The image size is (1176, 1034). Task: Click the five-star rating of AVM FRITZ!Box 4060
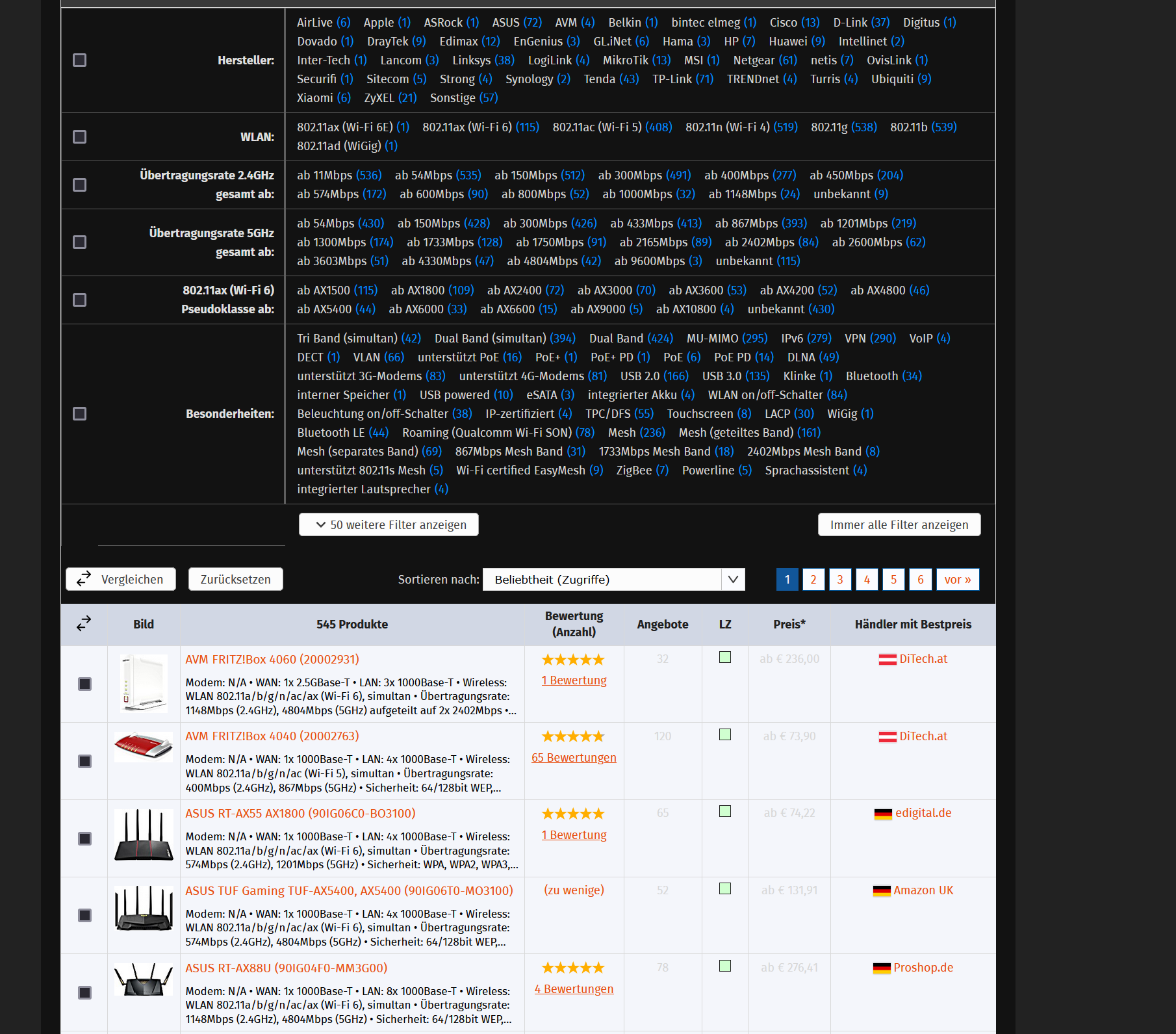[x=574, y=660]
